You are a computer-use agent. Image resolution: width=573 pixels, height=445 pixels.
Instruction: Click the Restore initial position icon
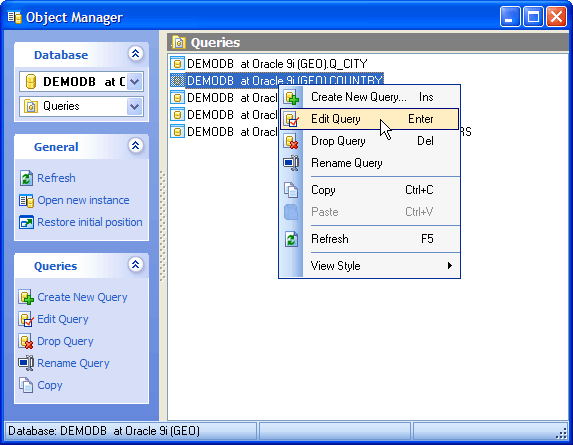26,222
